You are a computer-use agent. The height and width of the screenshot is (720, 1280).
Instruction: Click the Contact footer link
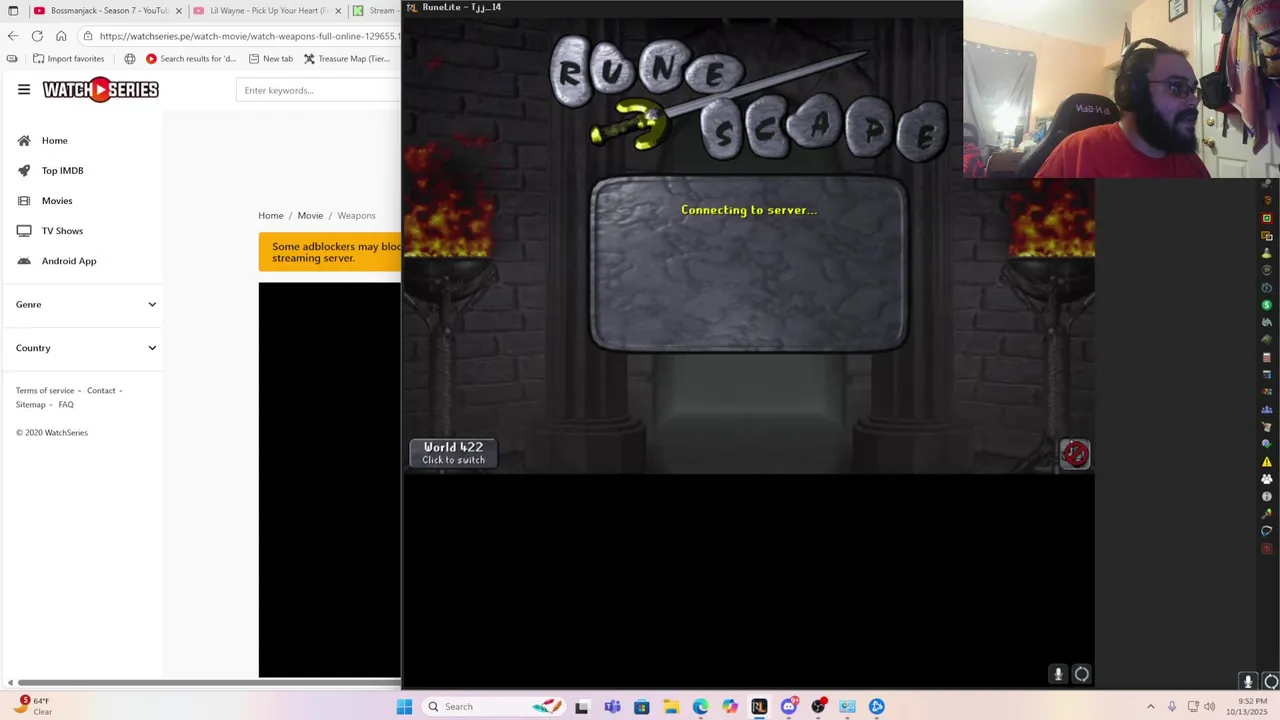click(101, 391)
